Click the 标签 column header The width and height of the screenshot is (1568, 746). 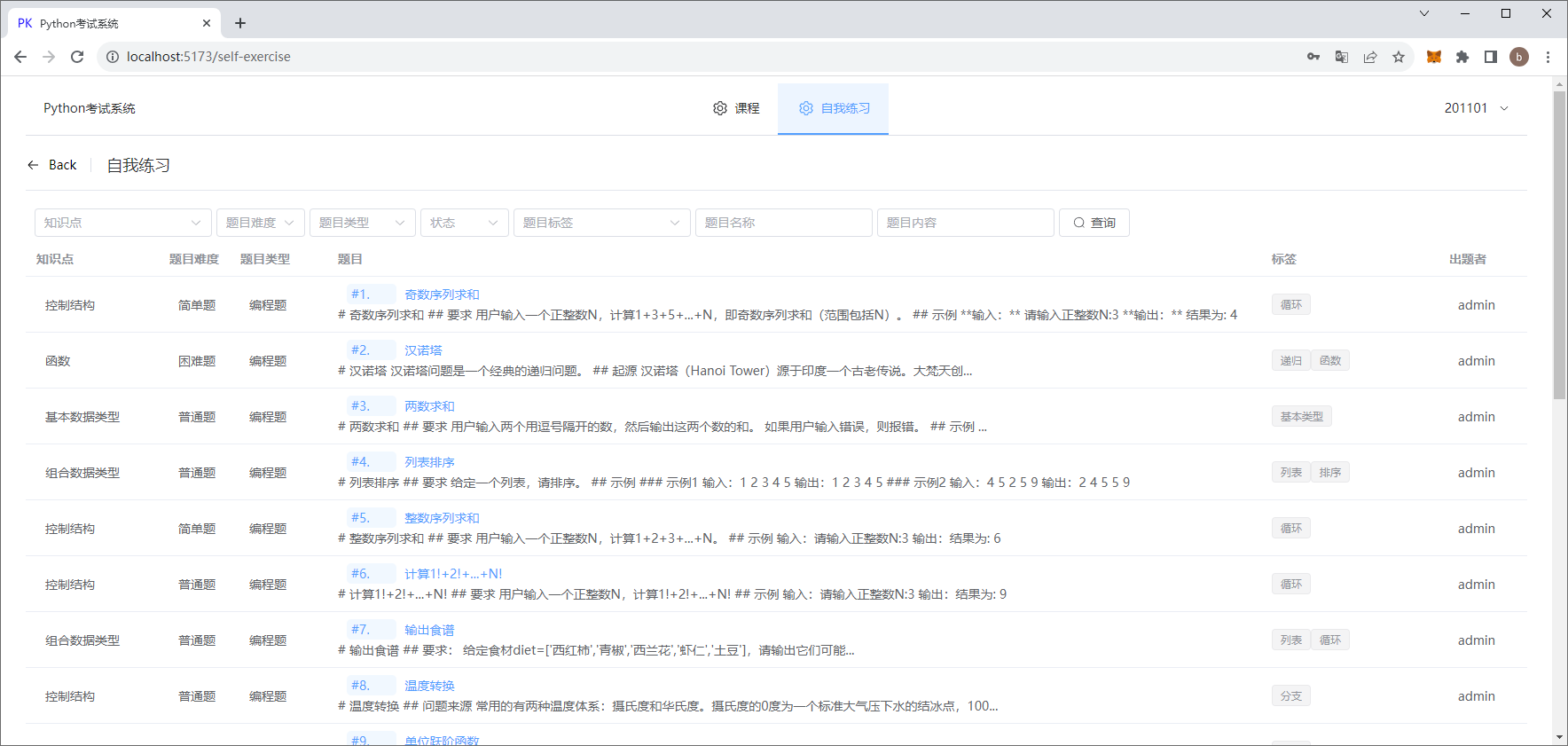pos(1284,259)
